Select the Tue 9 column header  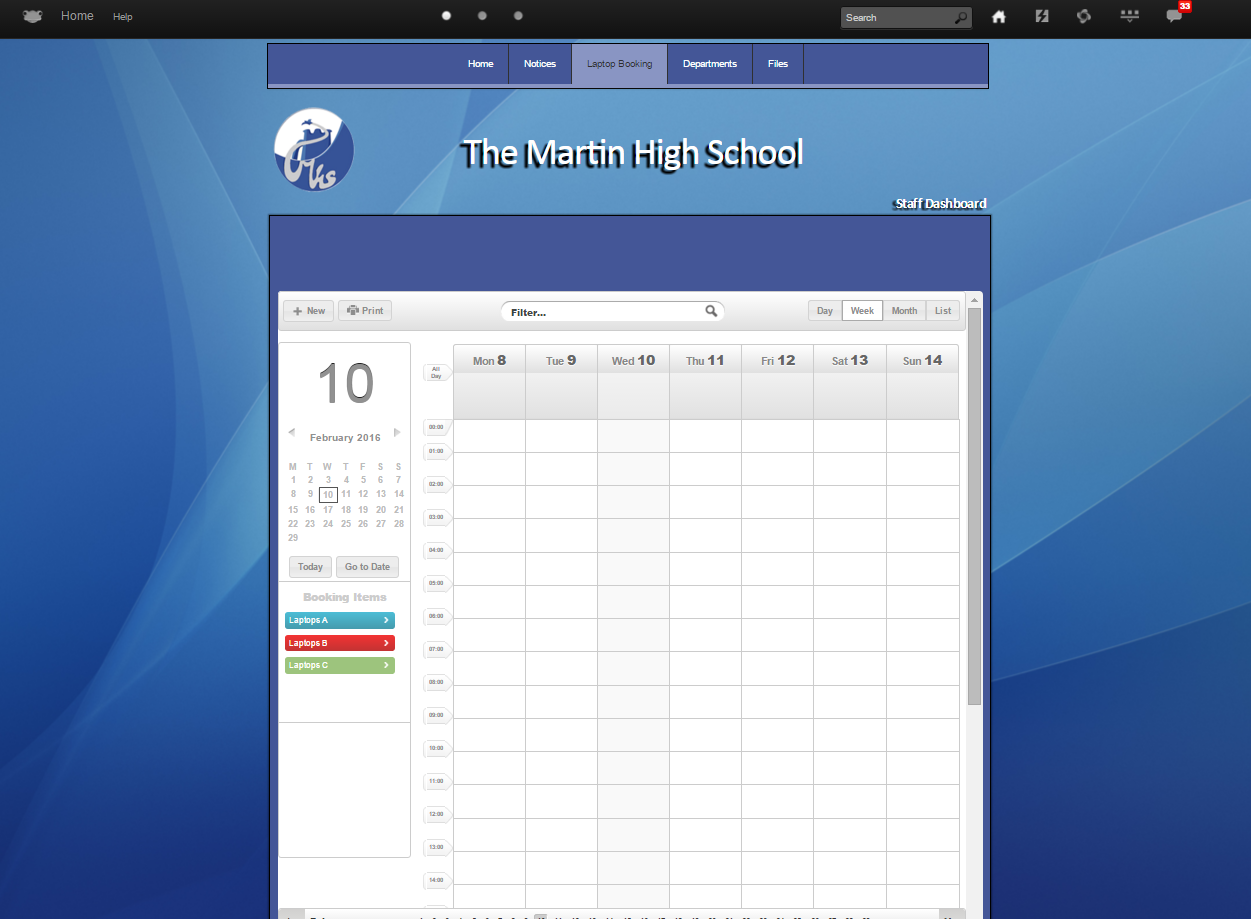pos(561,360)
